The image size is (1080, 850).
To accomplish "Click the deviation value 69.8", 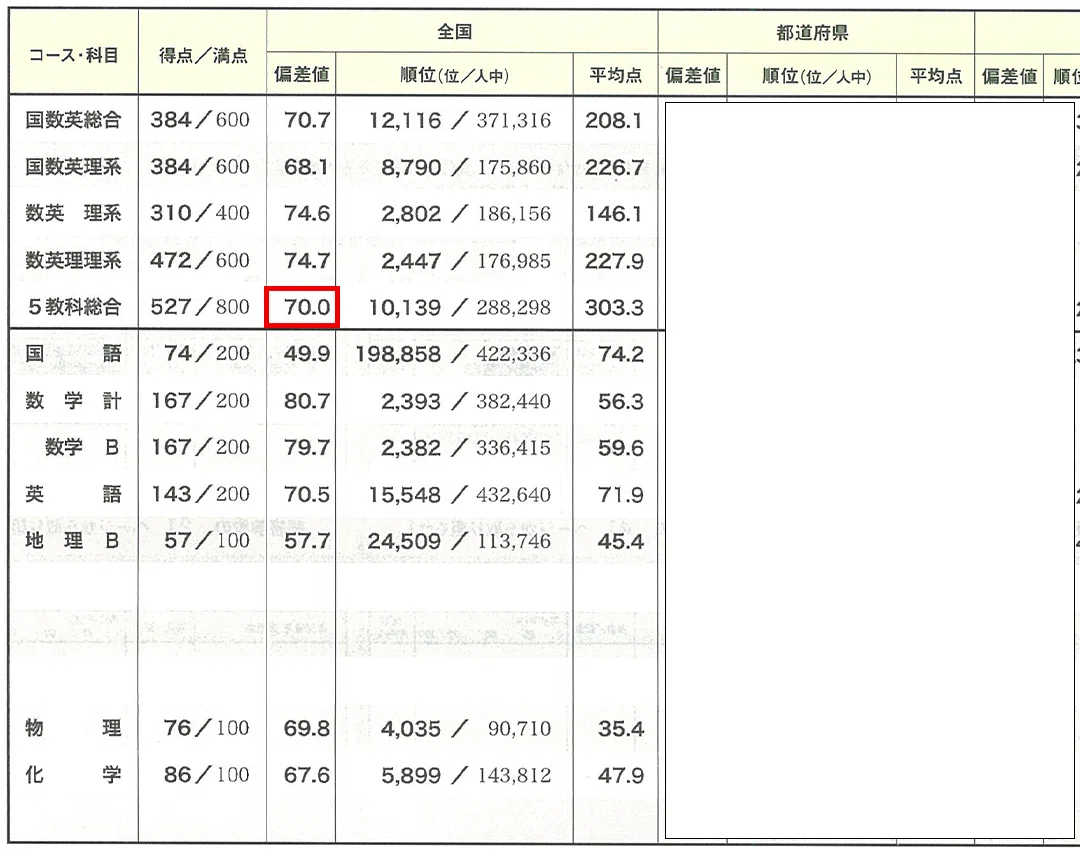I will click(307, 728).
